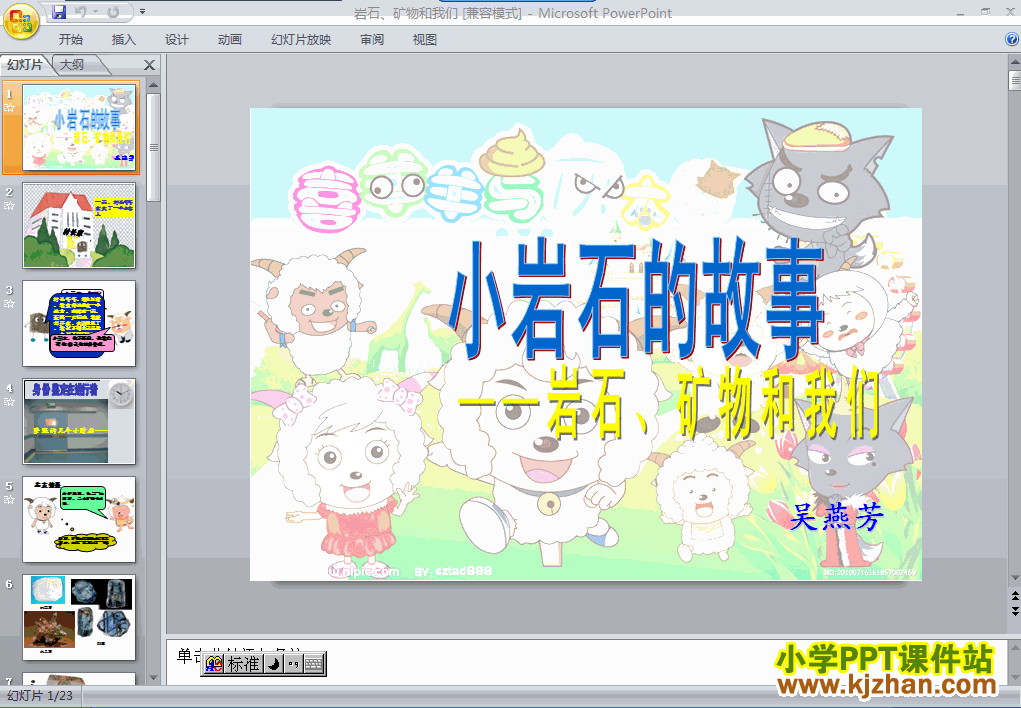
Task: Go to previous slide with double-up arrow
Action: pos(1015,596)
